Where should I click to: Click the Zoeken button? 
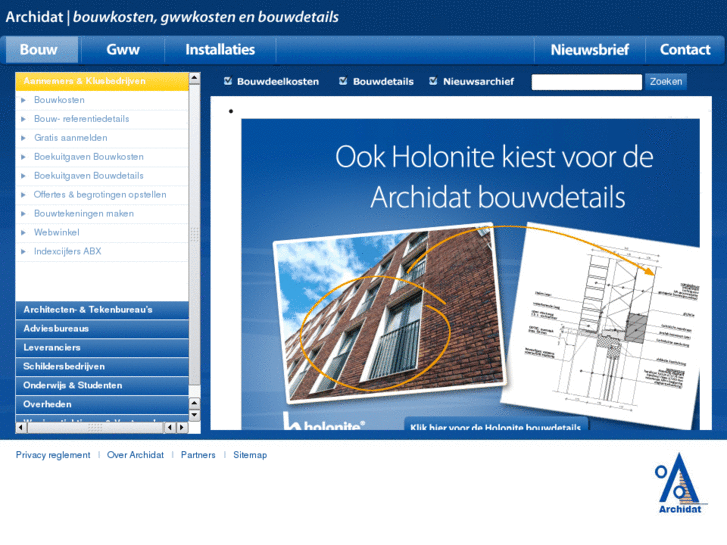coord(666,82)
